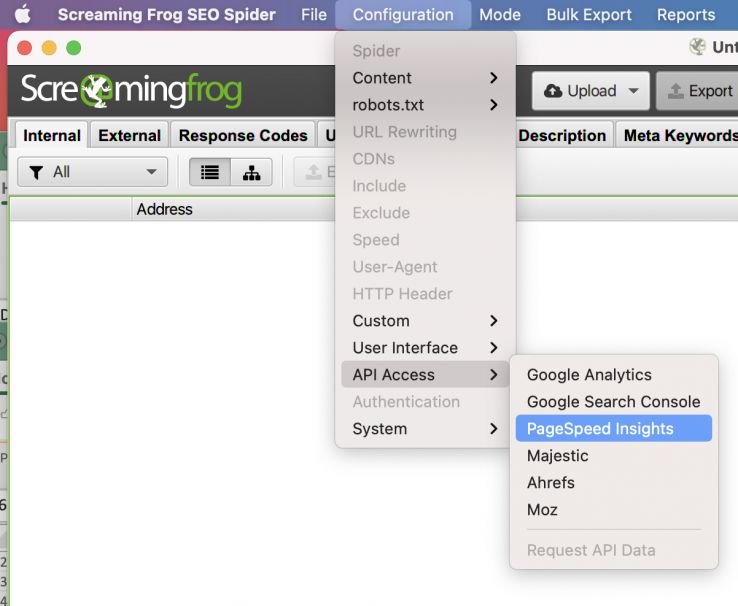Click the Screaming Frog logo
738x606 pixels.
tap(131, 91)
